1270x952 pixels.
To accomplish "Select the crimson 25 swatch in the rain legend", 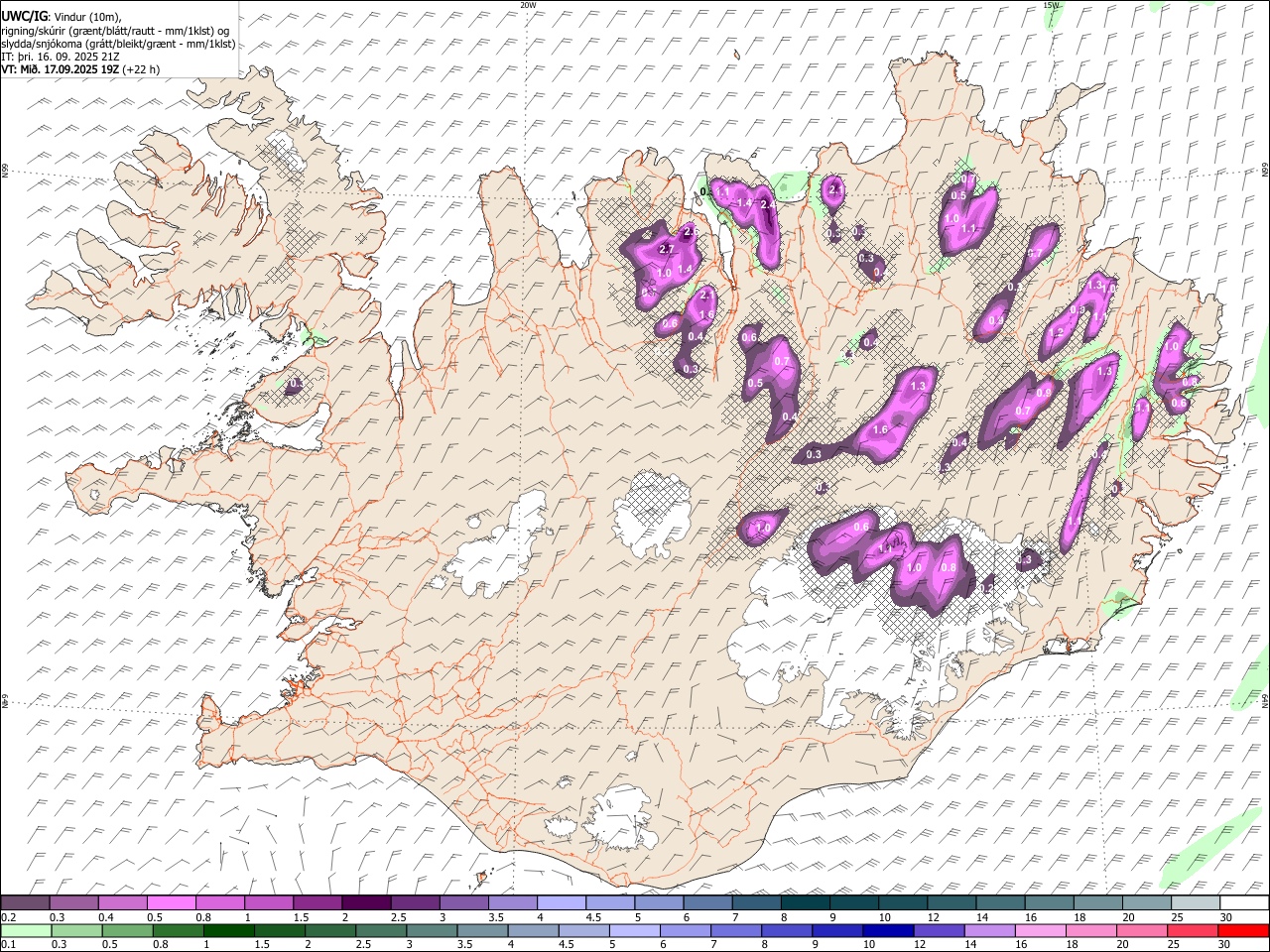I will pos(1194,930).
